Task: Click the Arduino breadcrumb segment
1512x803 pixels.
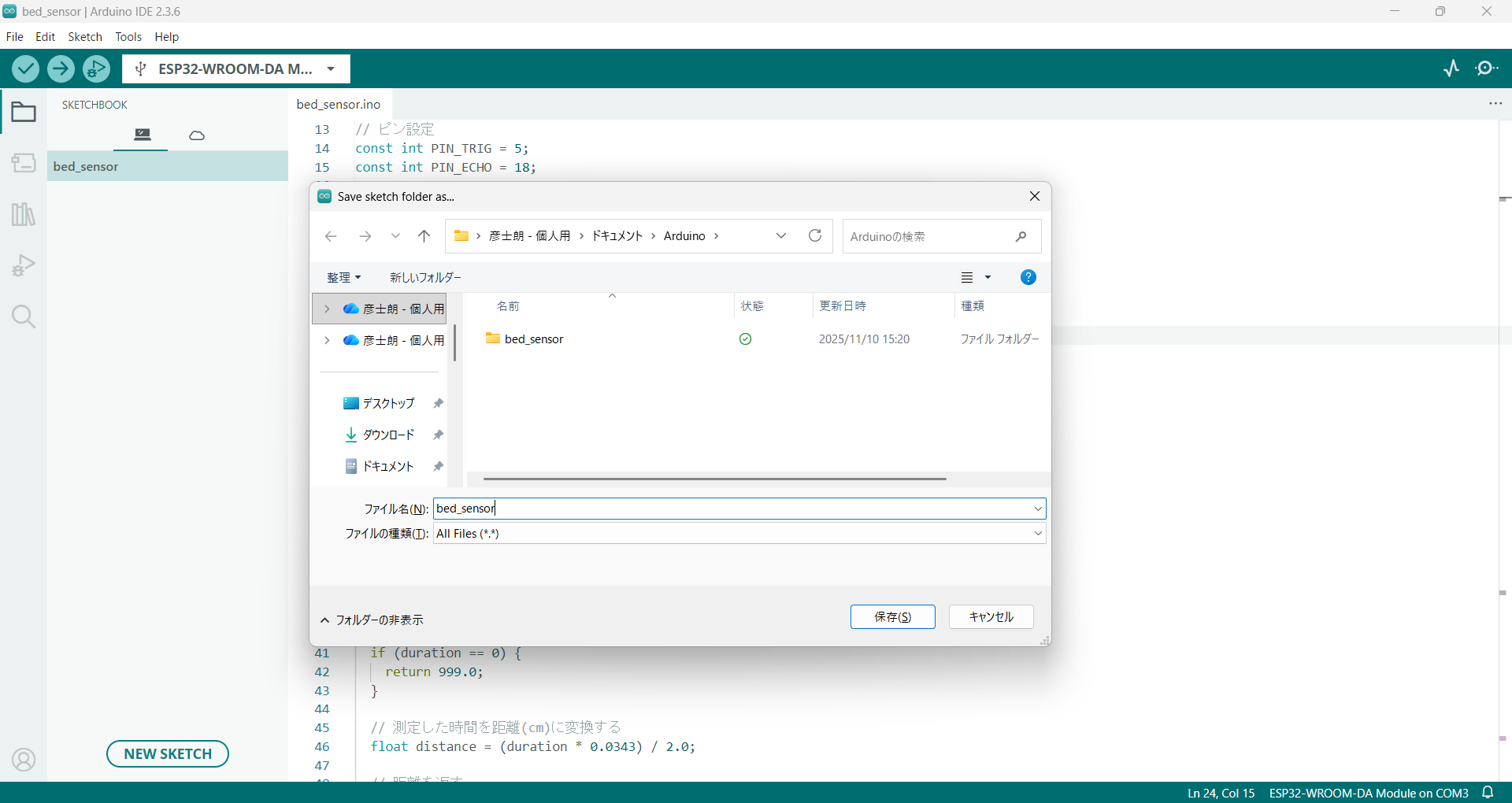Action: [x=684, y=236]
